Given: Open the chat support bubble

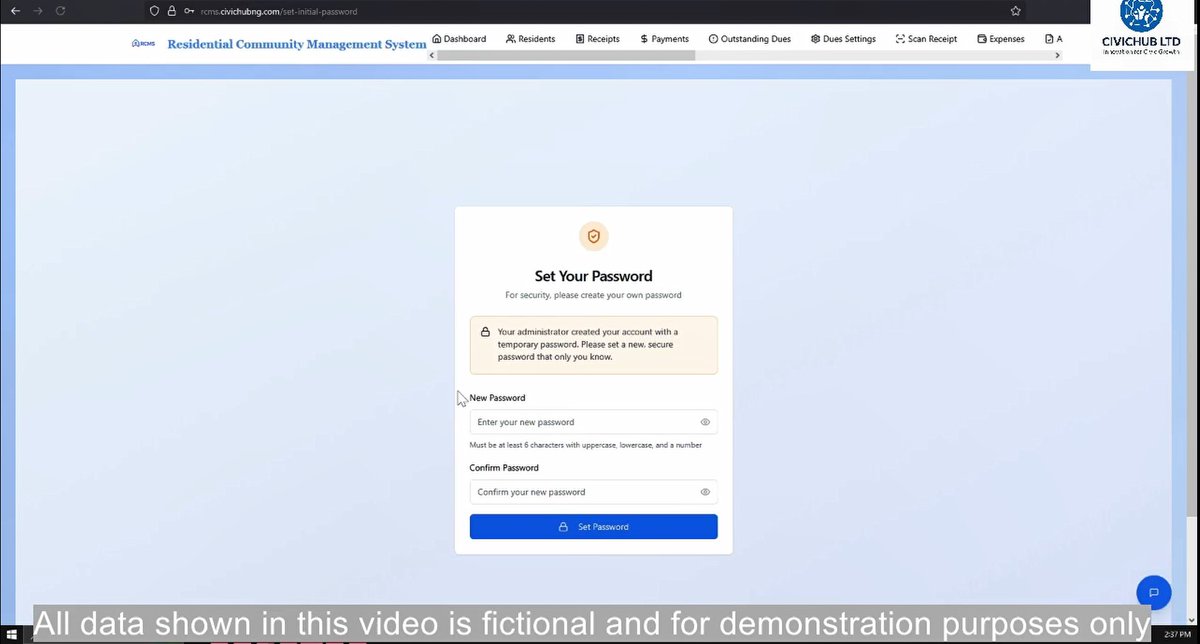Looking at the screenshot, I should pyautogui.click(x=1154, y=592).
